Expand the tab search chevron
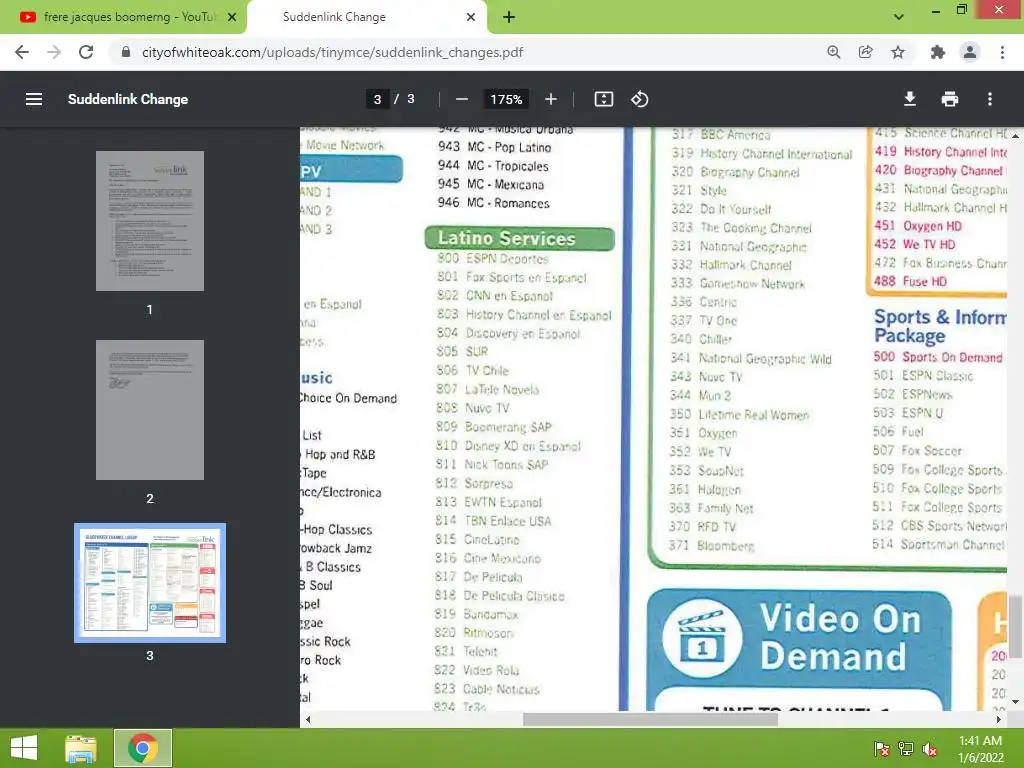The width and height of the screenshot is (1024, 768). [899, 17]
